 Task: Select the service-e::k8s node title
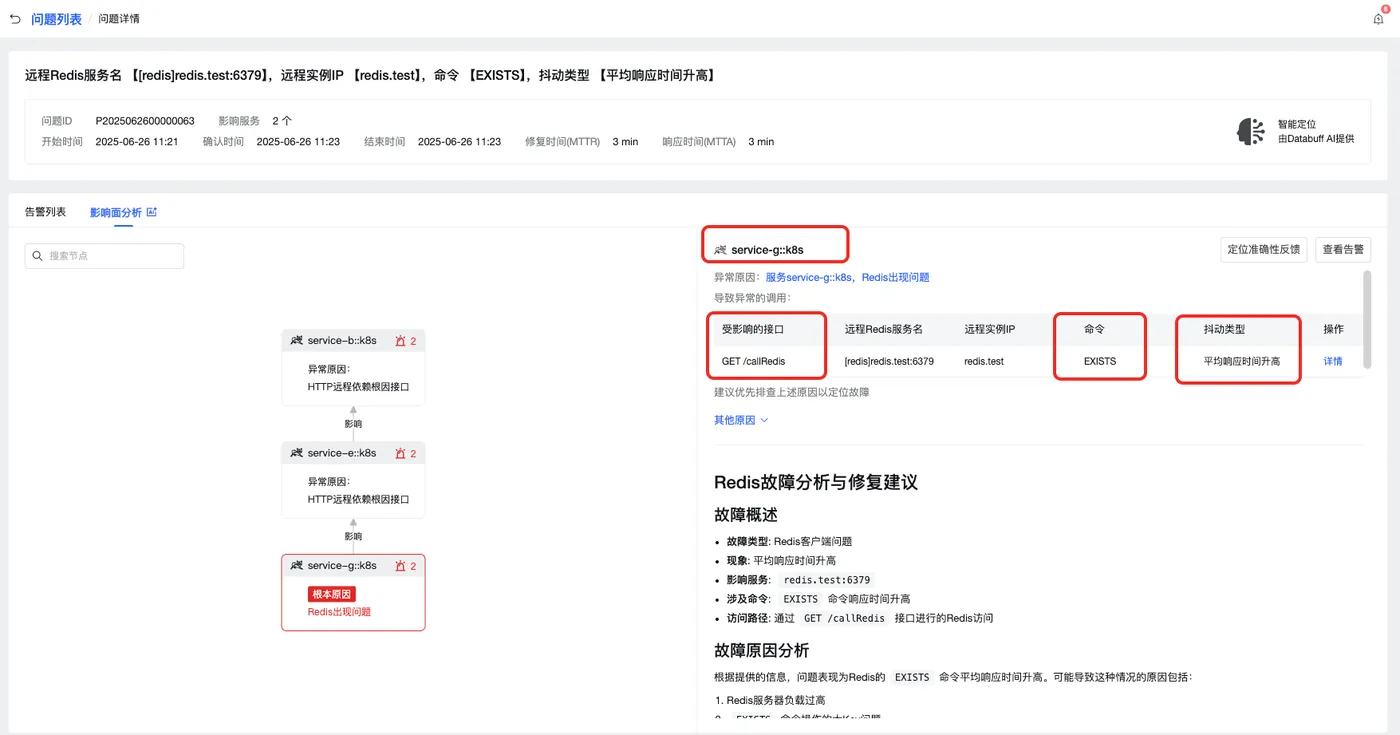[342, 453]
